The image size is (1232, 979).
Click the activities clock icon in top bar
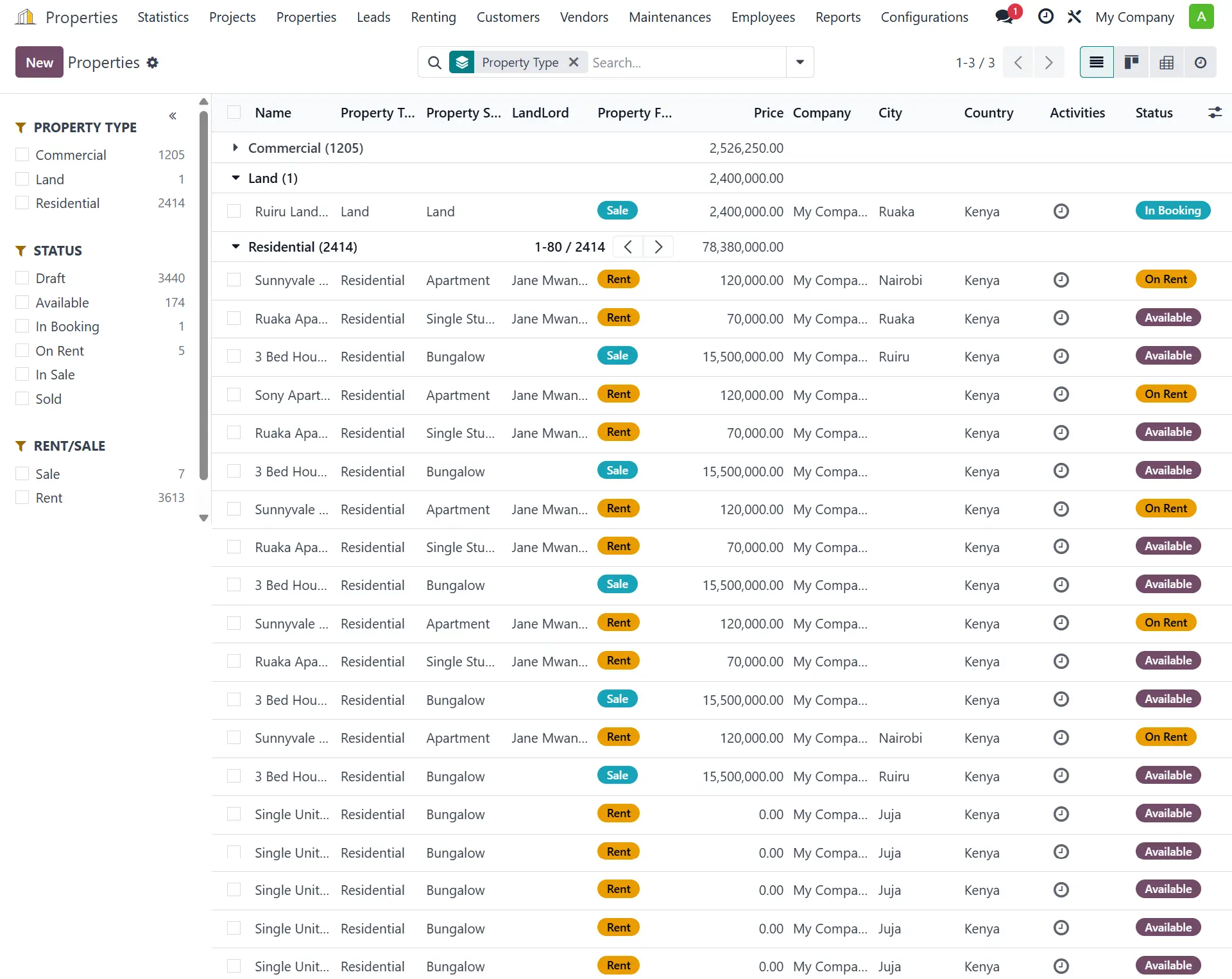coord(1045,17)
